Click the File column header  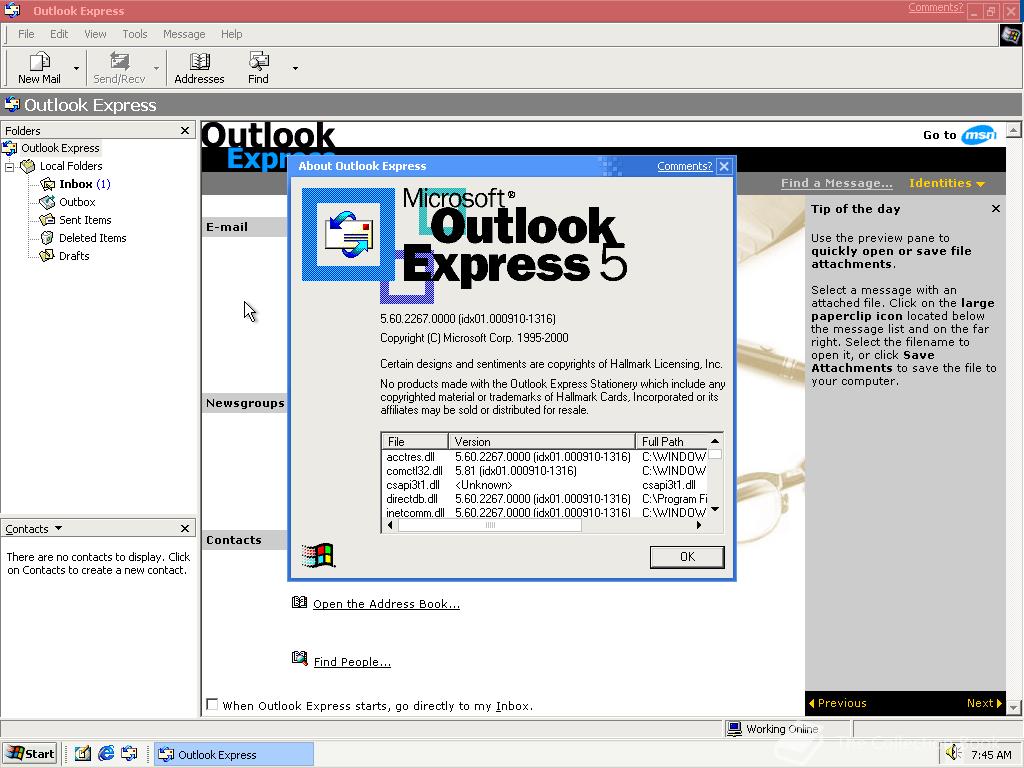(x=415, y=441)
